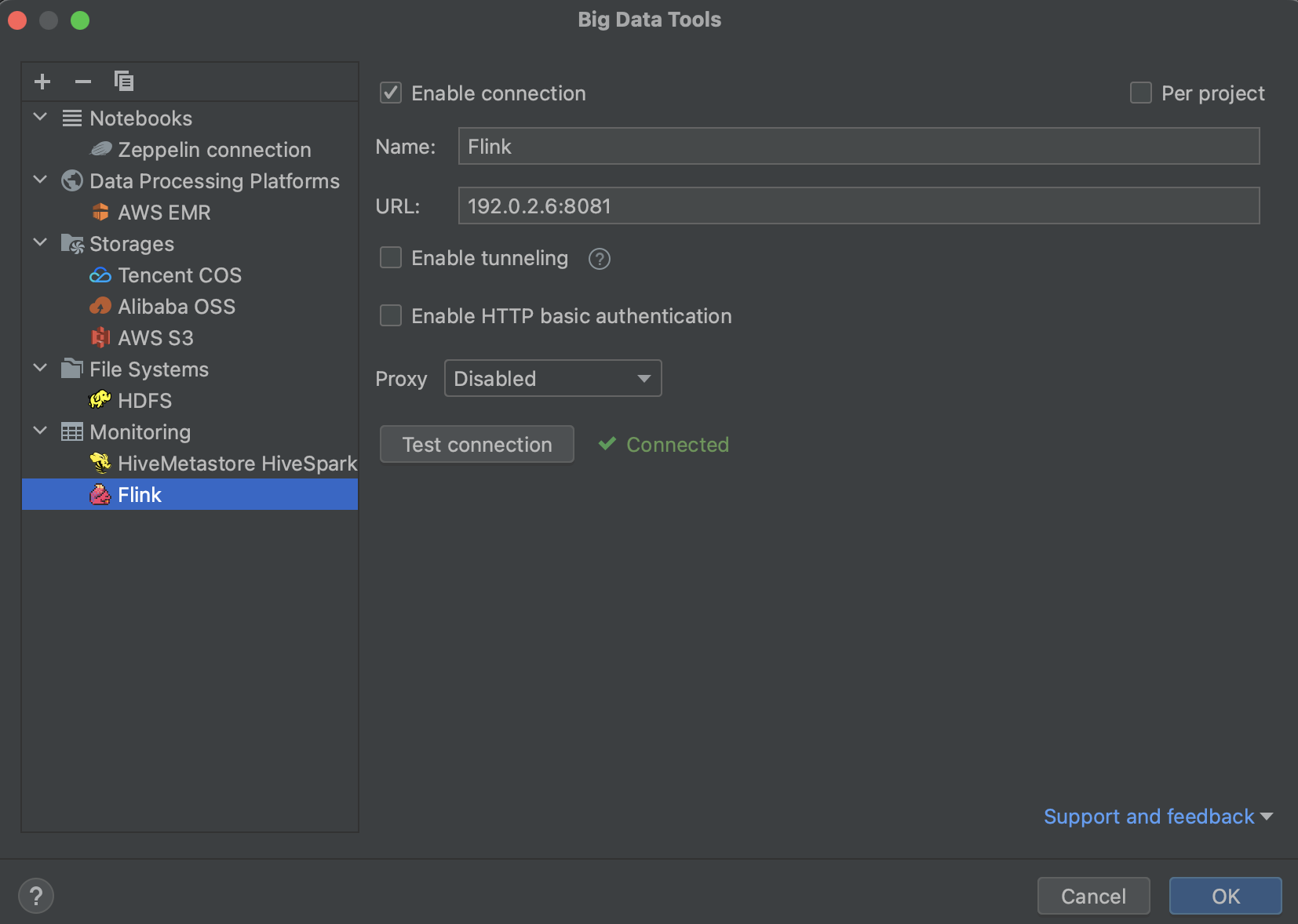Click the tunneling help question mark
The image size is (1298, 924).
point(599,258)
